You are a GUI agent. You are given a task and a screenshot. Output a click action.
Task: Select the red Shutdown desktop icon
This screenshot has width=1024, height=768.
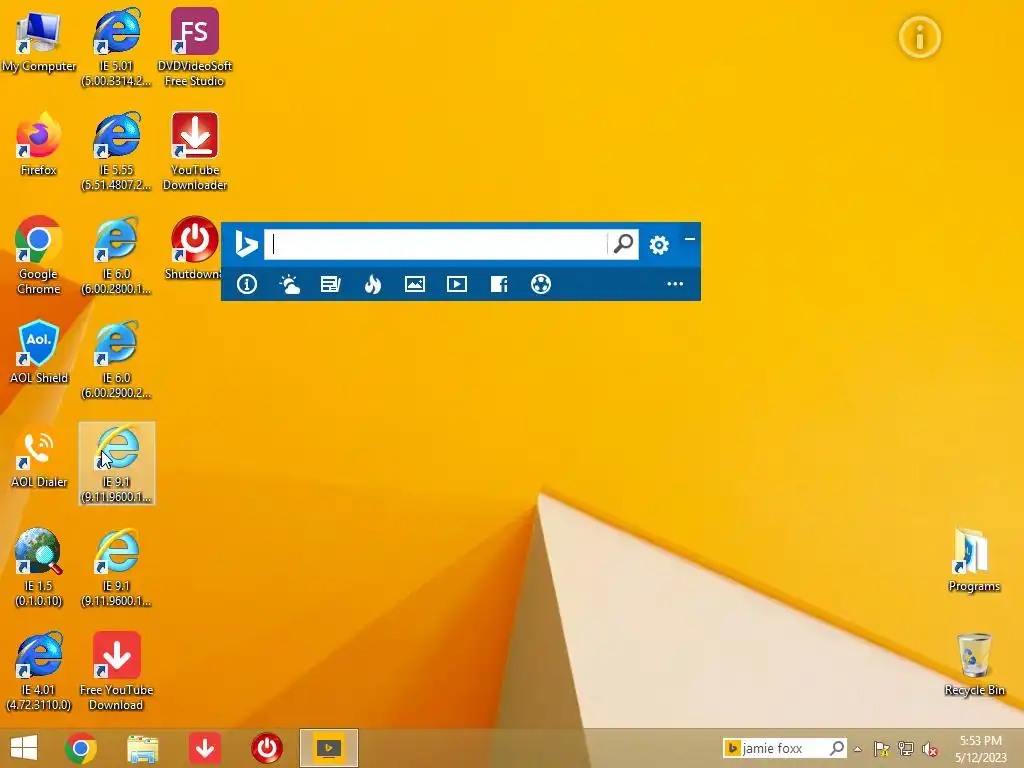[x=193, y=248]
